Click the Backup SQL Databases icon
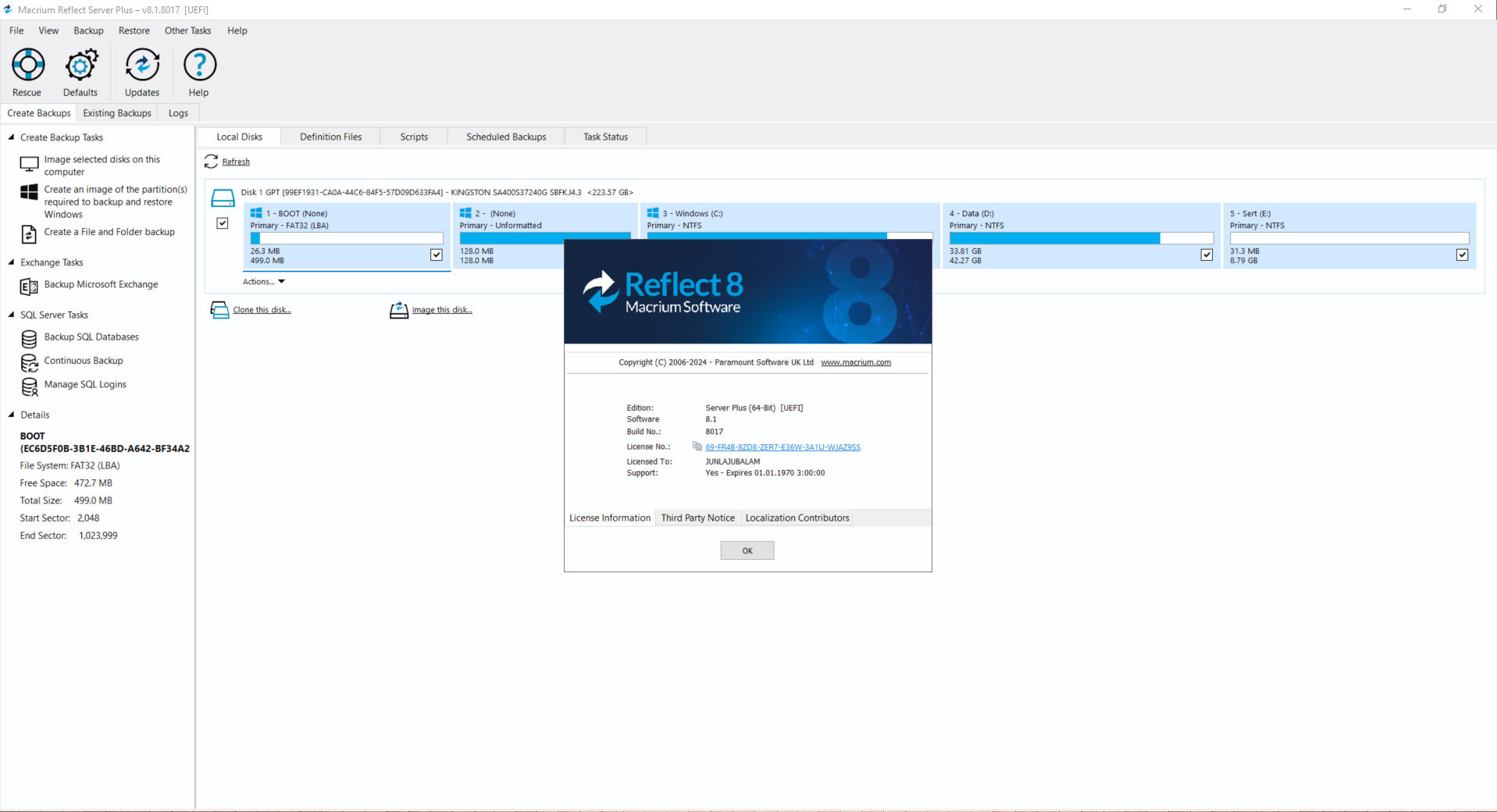1497x812 pixels. 29,339
